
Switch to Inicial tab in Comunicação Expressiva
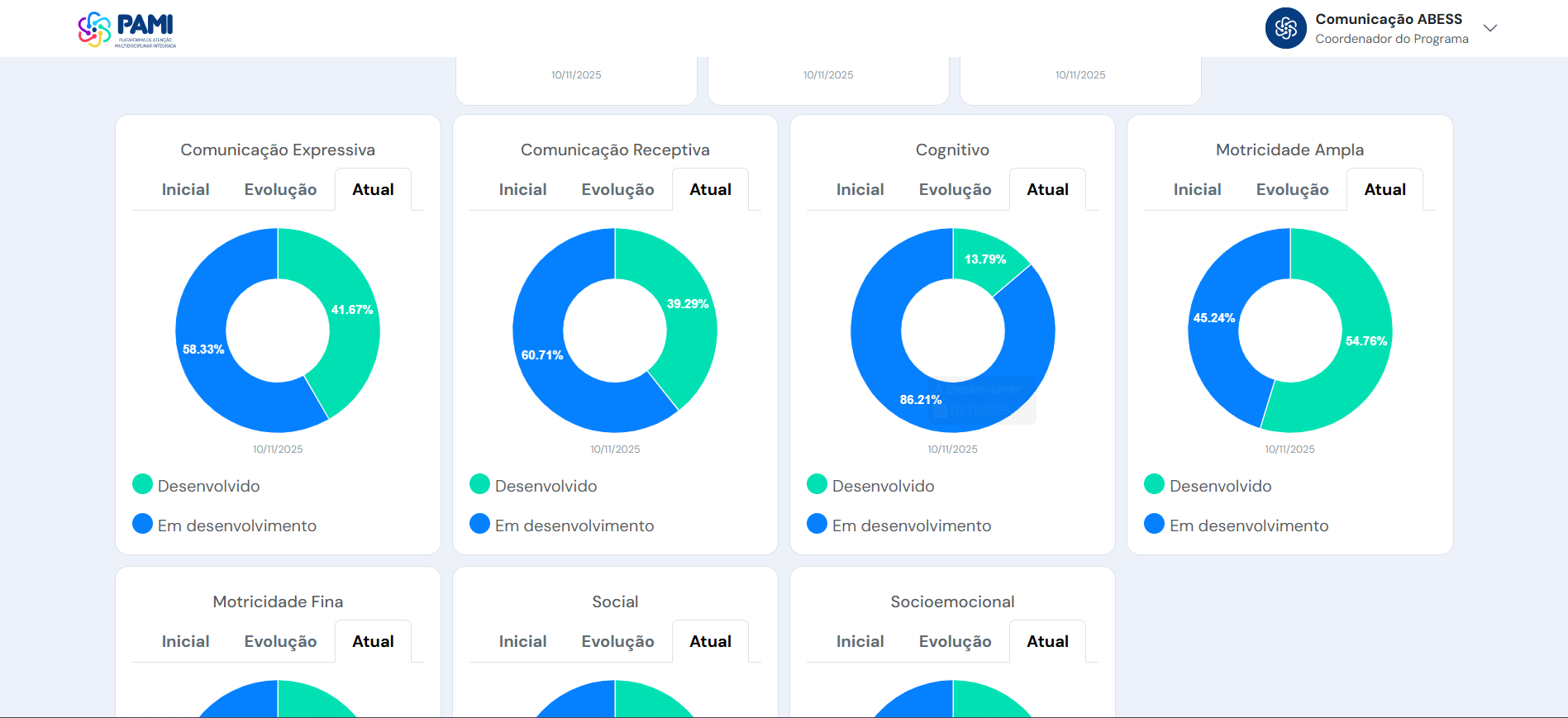[x=185, y=190]
